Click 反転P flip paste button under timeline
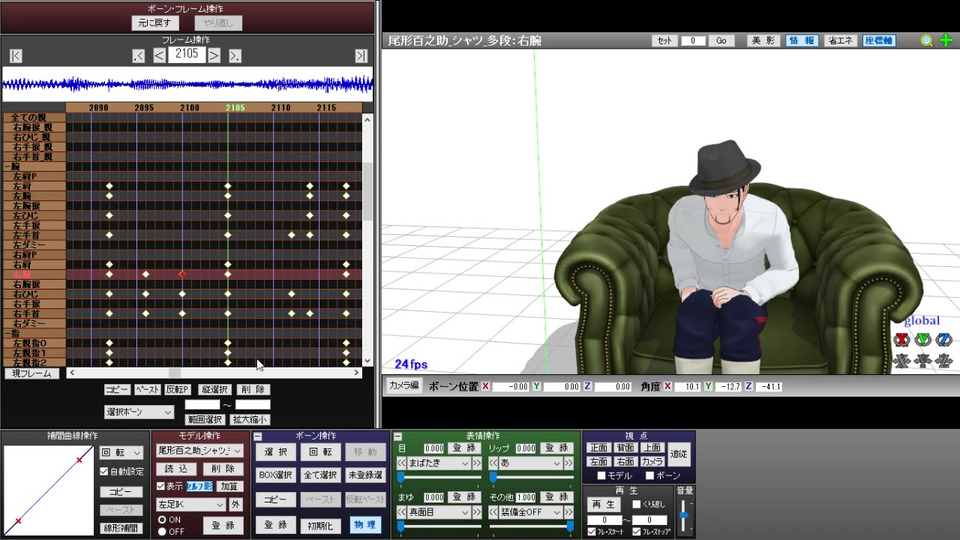The height and width of the screenshot is (540, 960). pyautogui.click(x=178, y=389)
